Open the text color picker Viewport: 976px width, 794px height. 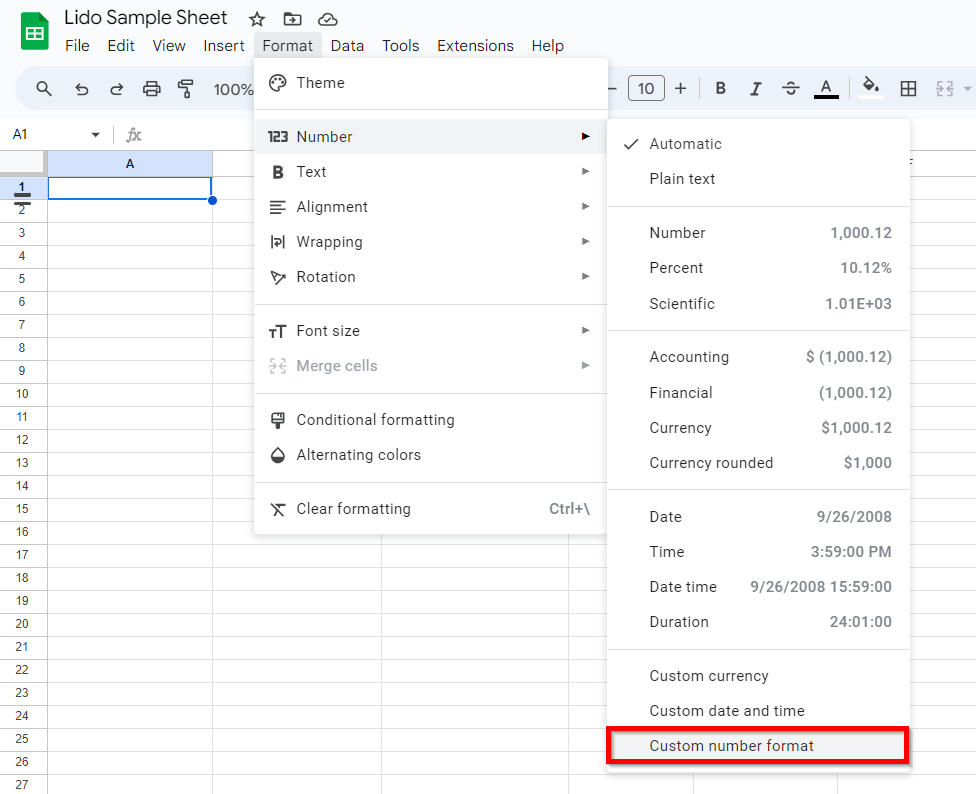(826, 89)
